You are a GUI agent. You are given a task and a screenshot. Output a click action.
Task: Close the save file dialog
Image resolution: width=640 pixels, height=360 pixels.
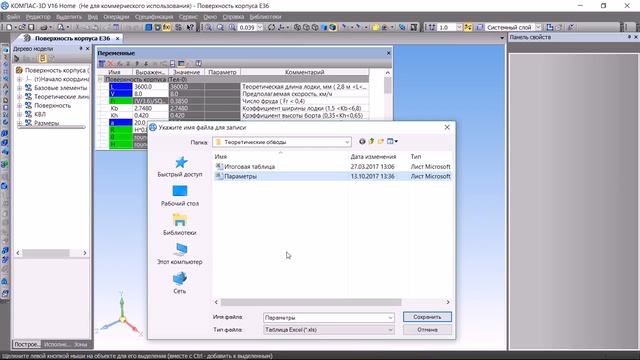[447, 127]
